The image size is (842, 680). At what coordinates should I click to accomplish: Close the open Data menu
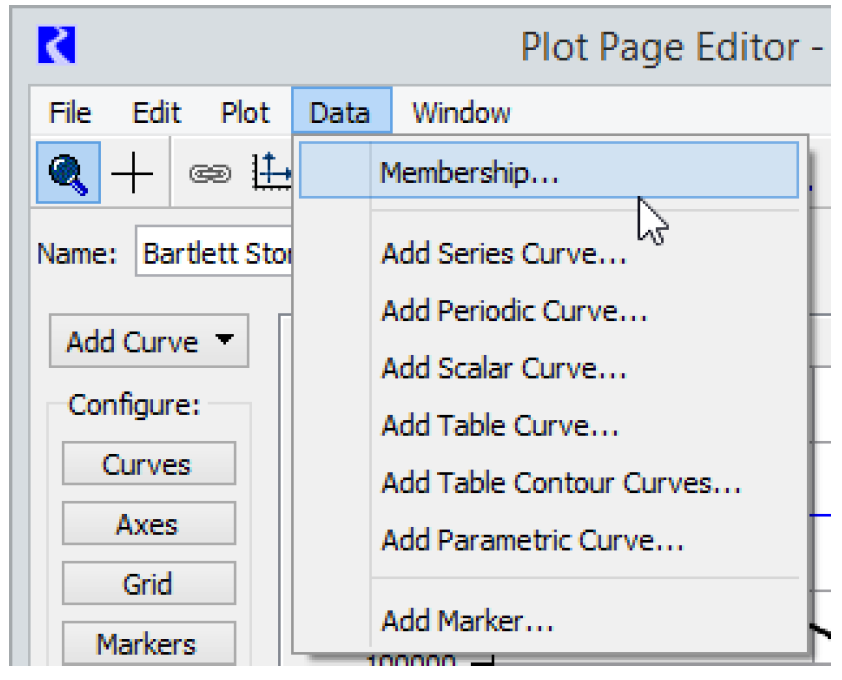point(340,113)
